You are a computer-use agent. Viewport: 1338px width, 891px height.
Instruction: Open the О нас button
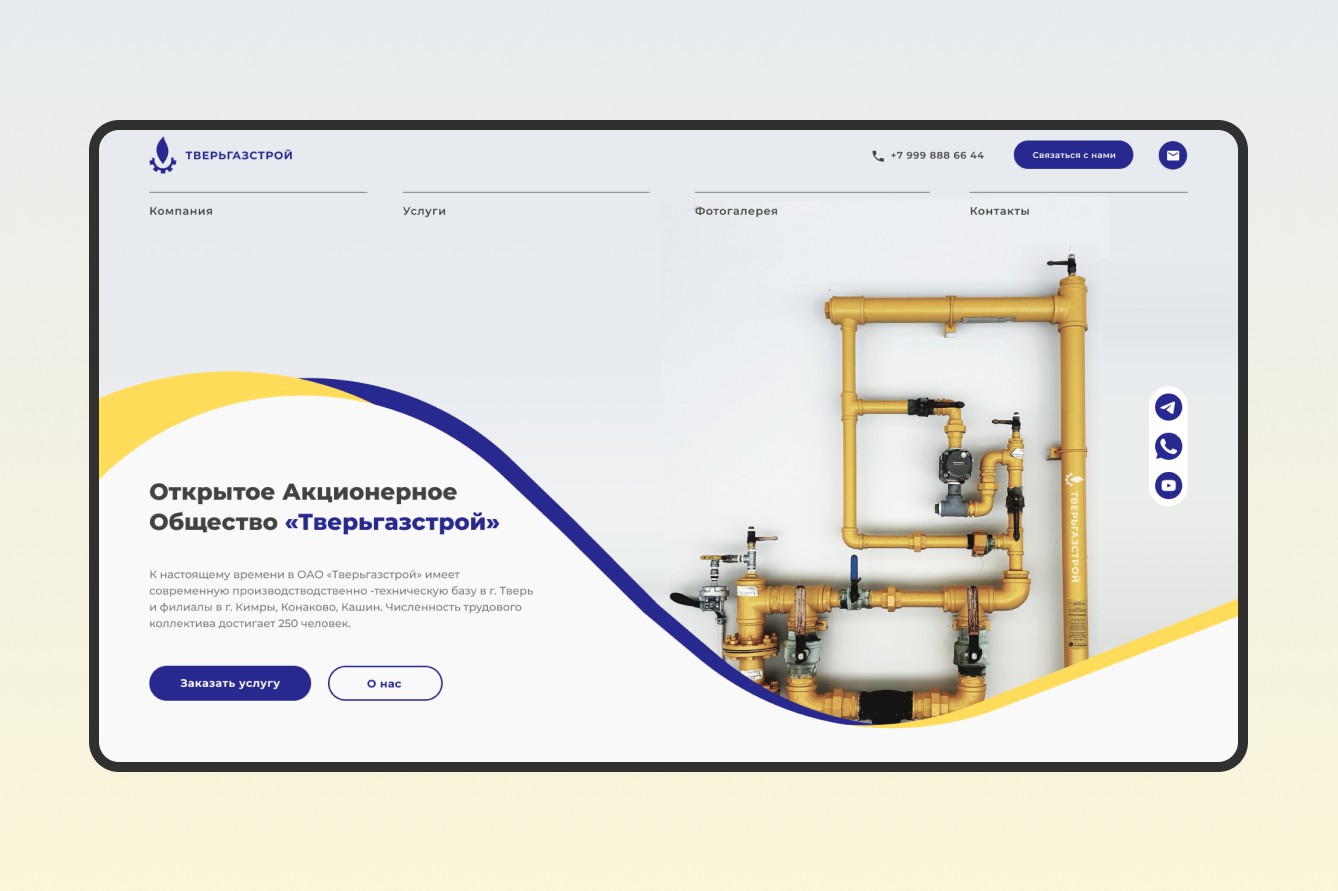tap(385, 683)
